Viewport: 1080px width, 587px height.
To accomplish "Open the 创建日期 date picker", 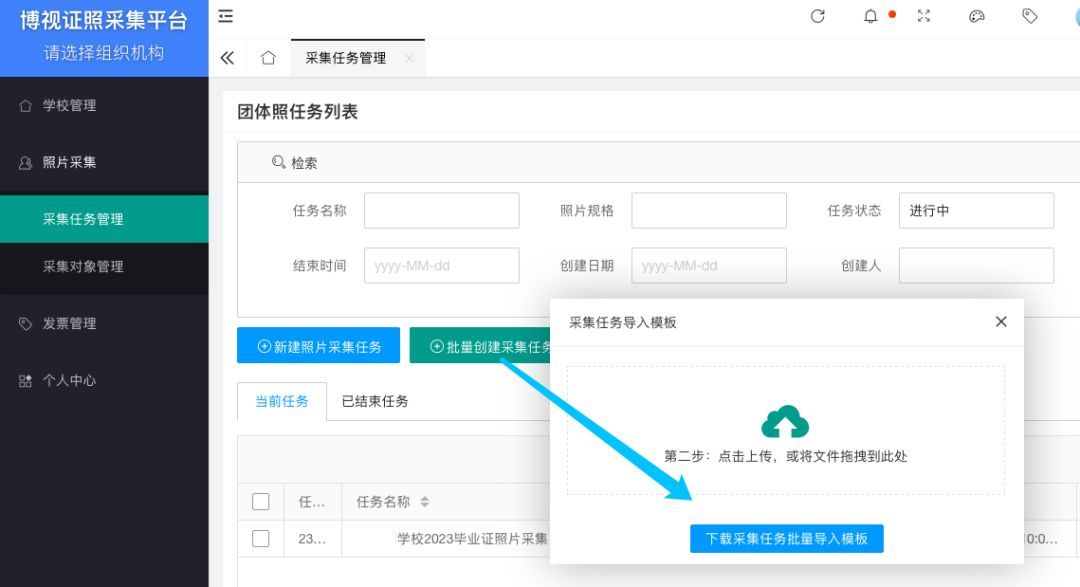I will point(708,265).
